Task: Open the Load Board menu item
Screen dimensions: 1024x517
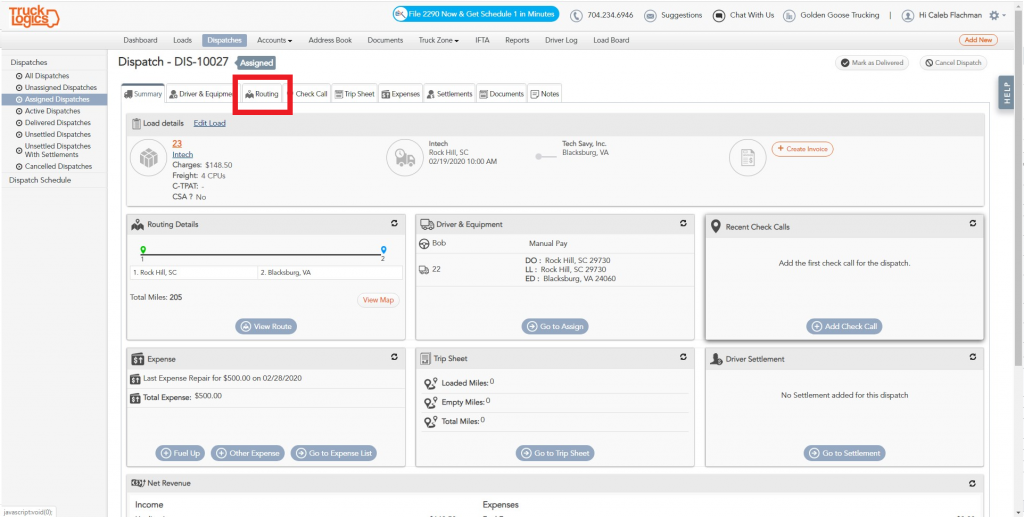Action: pos(611,40)
